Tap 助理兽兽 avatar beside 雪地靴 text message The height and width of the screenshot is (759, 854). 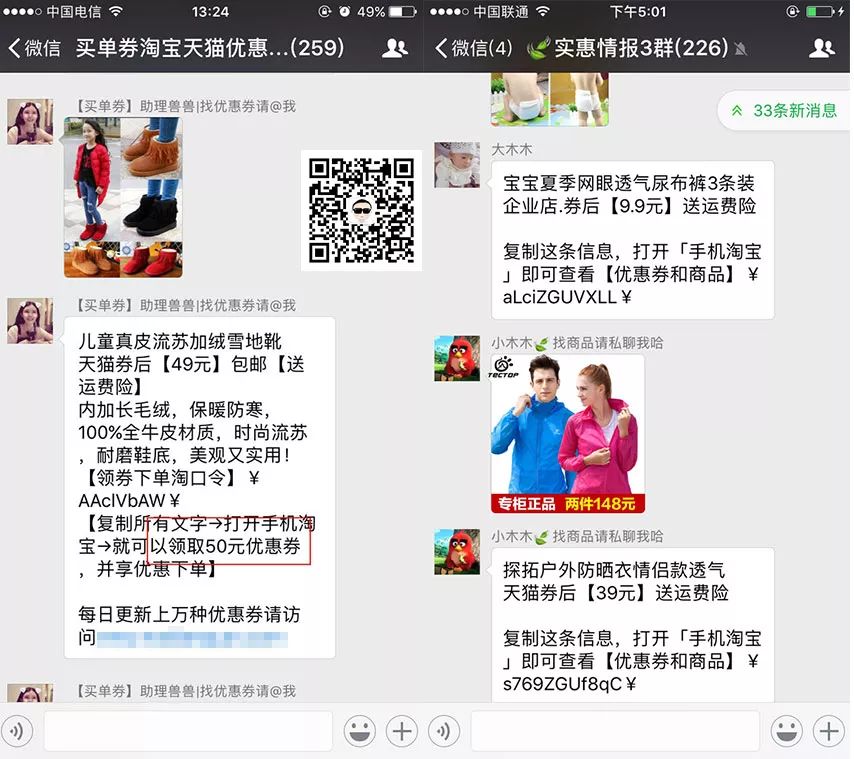(30, 321)
